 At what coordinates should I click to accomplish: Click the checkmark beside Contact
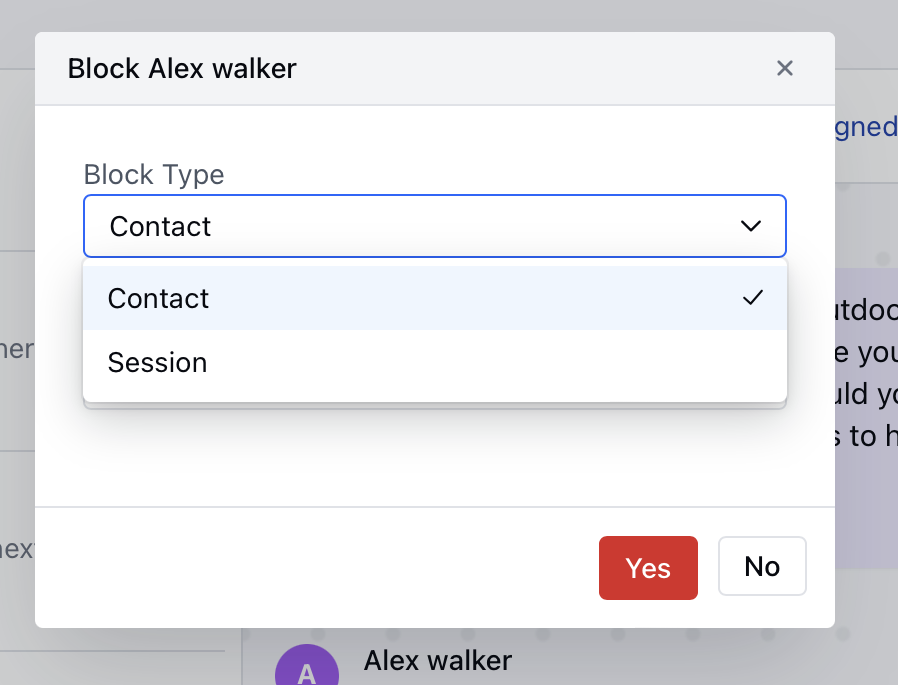click(x=752, y=297)
